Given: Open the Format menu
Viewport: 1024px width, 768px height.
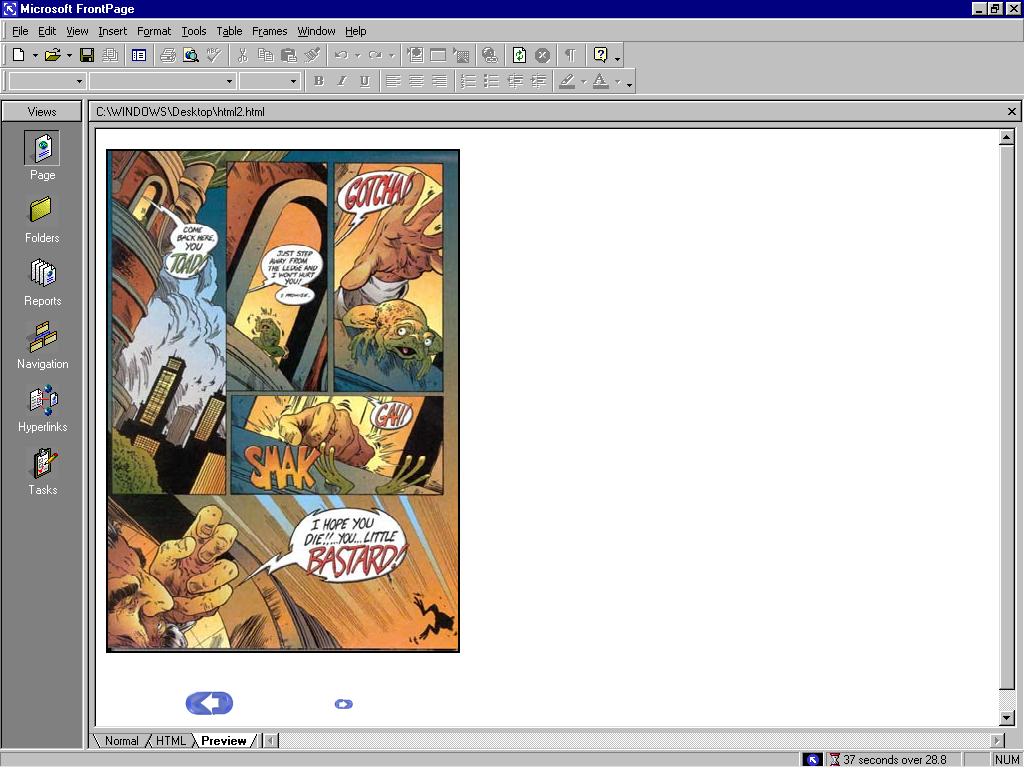Looking at the screenshot, I should click(x=154, y=31).
